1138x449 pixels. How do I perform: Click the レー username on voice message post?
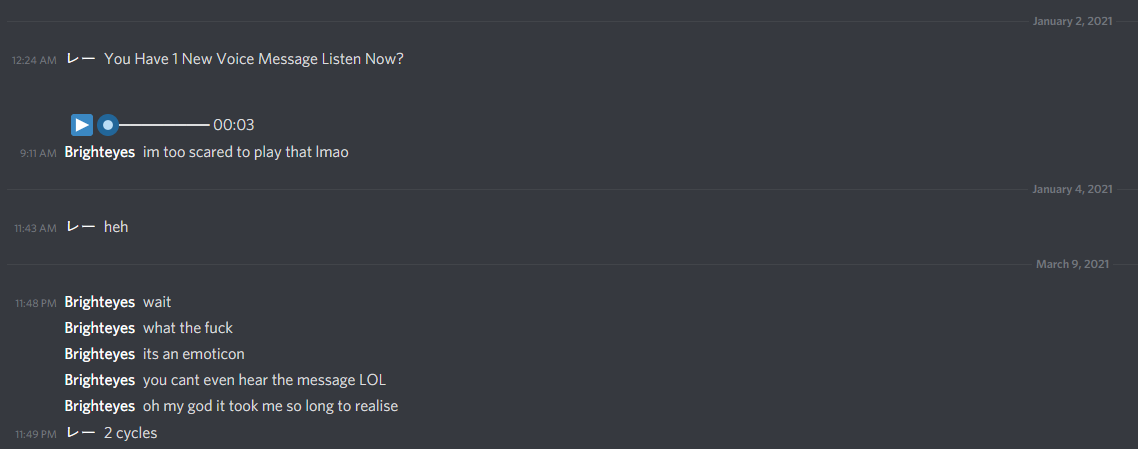(x=81, y=59)
